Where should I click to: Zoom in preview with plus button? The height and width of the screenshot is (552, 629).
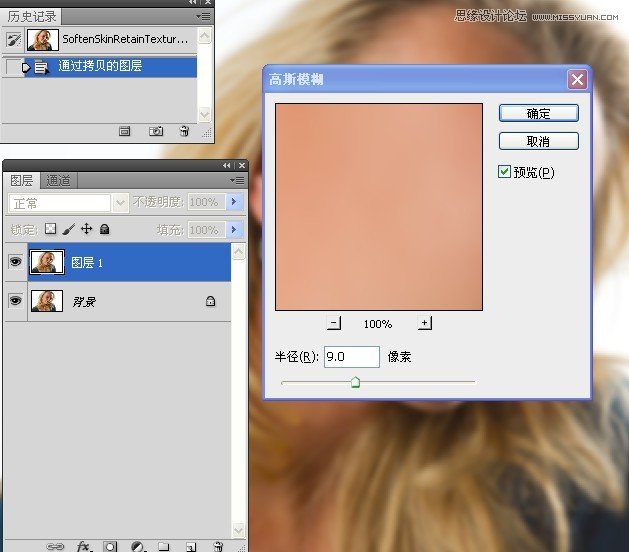(424, 323)
